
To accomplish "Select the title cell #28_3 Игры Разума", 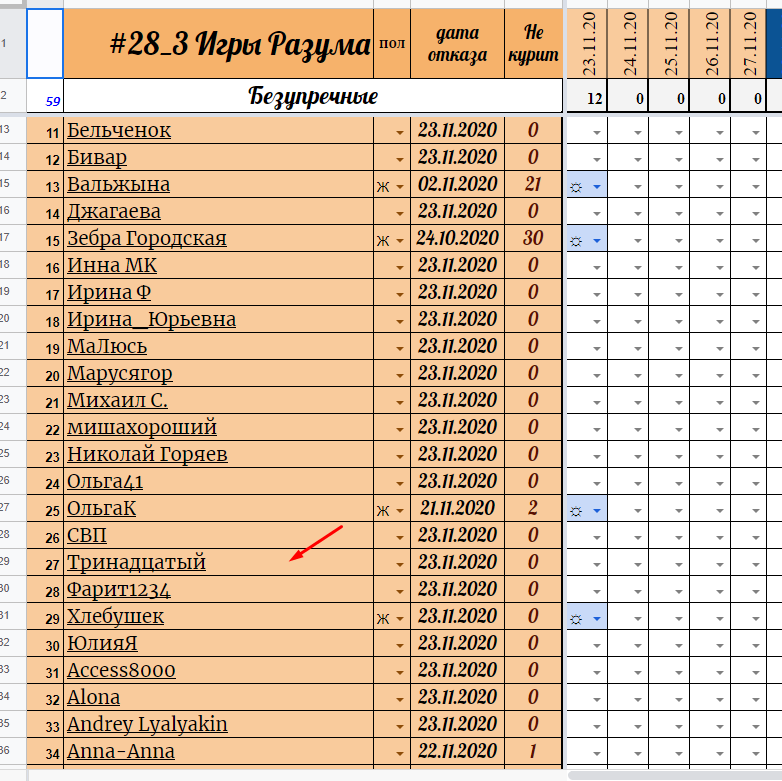I will pyautogui.click(x=218, y=43).
